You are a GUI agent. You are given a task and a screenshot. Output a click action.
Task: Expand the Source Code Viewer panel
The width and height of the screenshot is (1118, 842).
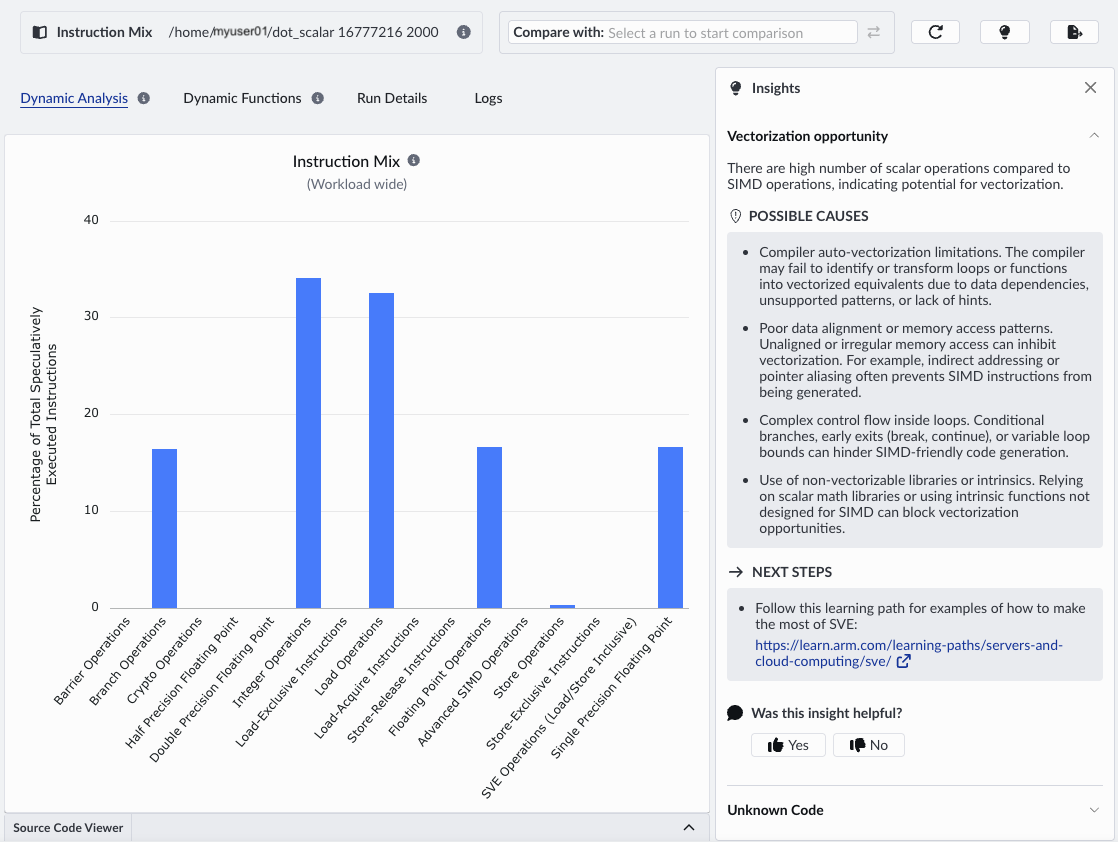[x=688, y=828]
